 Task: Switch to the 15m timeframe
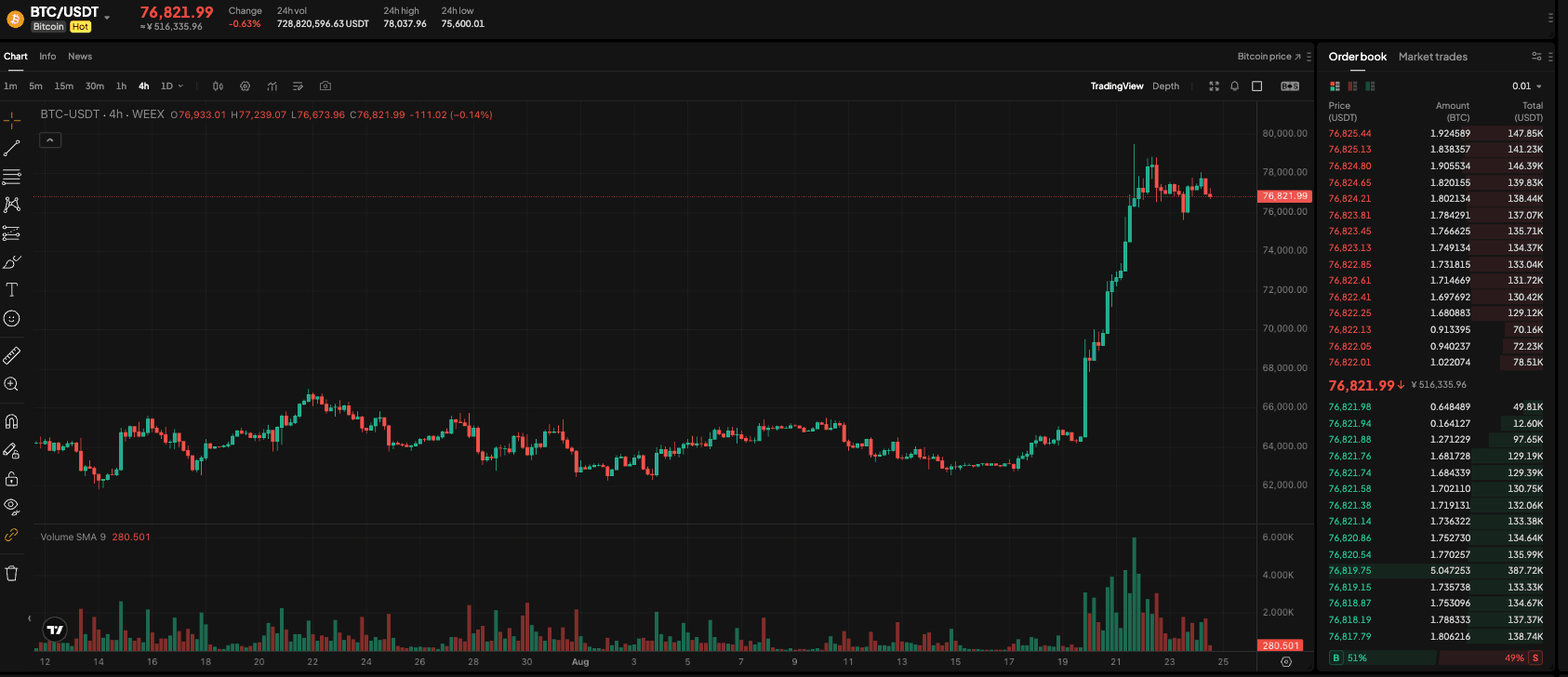[64, 86]
